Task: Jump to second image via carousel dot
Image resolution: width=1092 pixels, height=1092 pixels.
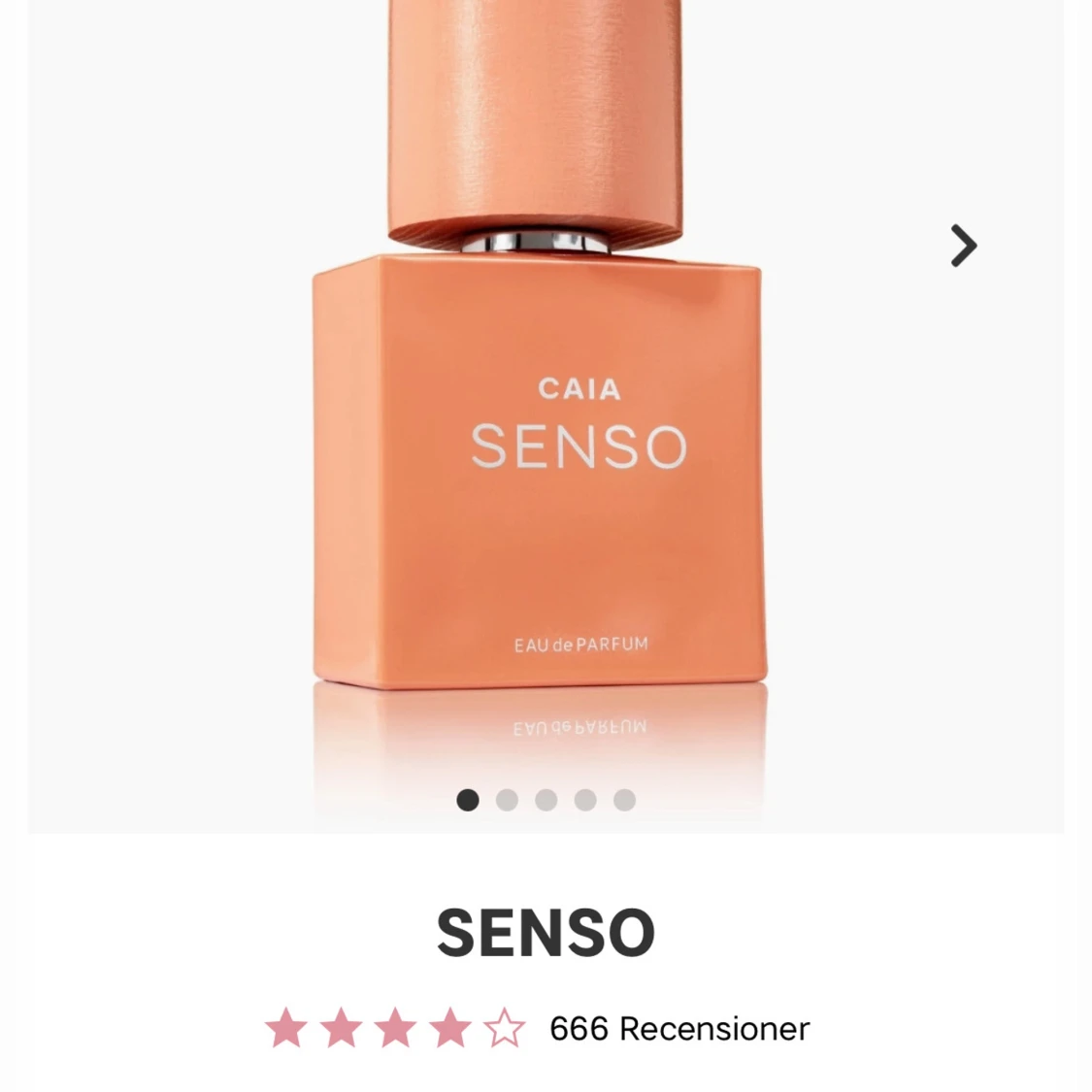Action: click(x=507, y=800)
